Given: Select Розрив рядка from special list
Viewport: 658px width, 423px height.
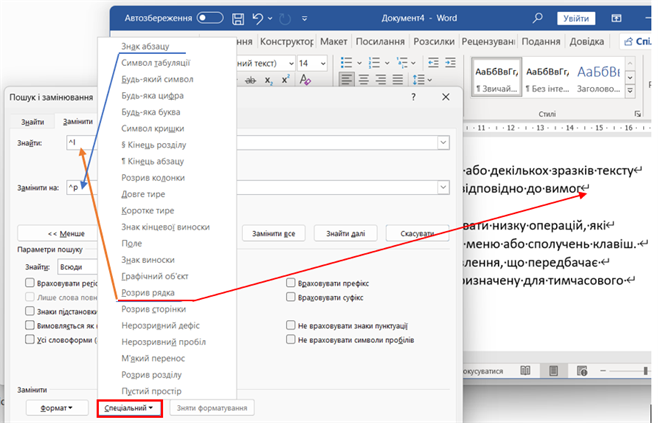Looking at the screenshot, I should (147, 293).
